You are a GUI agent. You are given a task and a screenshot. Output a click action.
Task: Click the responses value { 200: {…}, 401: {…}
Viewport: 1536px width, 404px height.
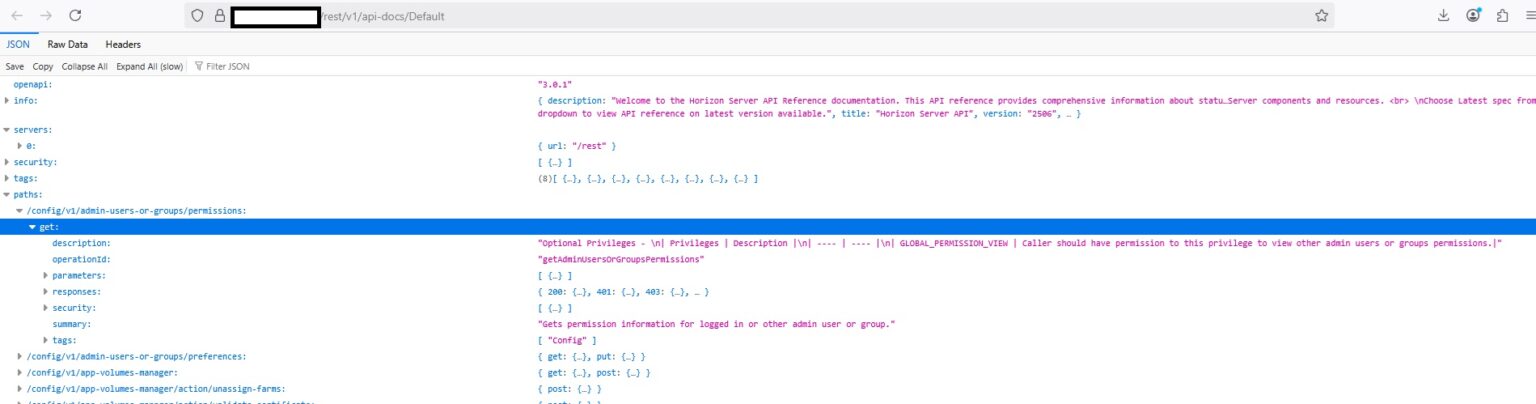(624, 291)
